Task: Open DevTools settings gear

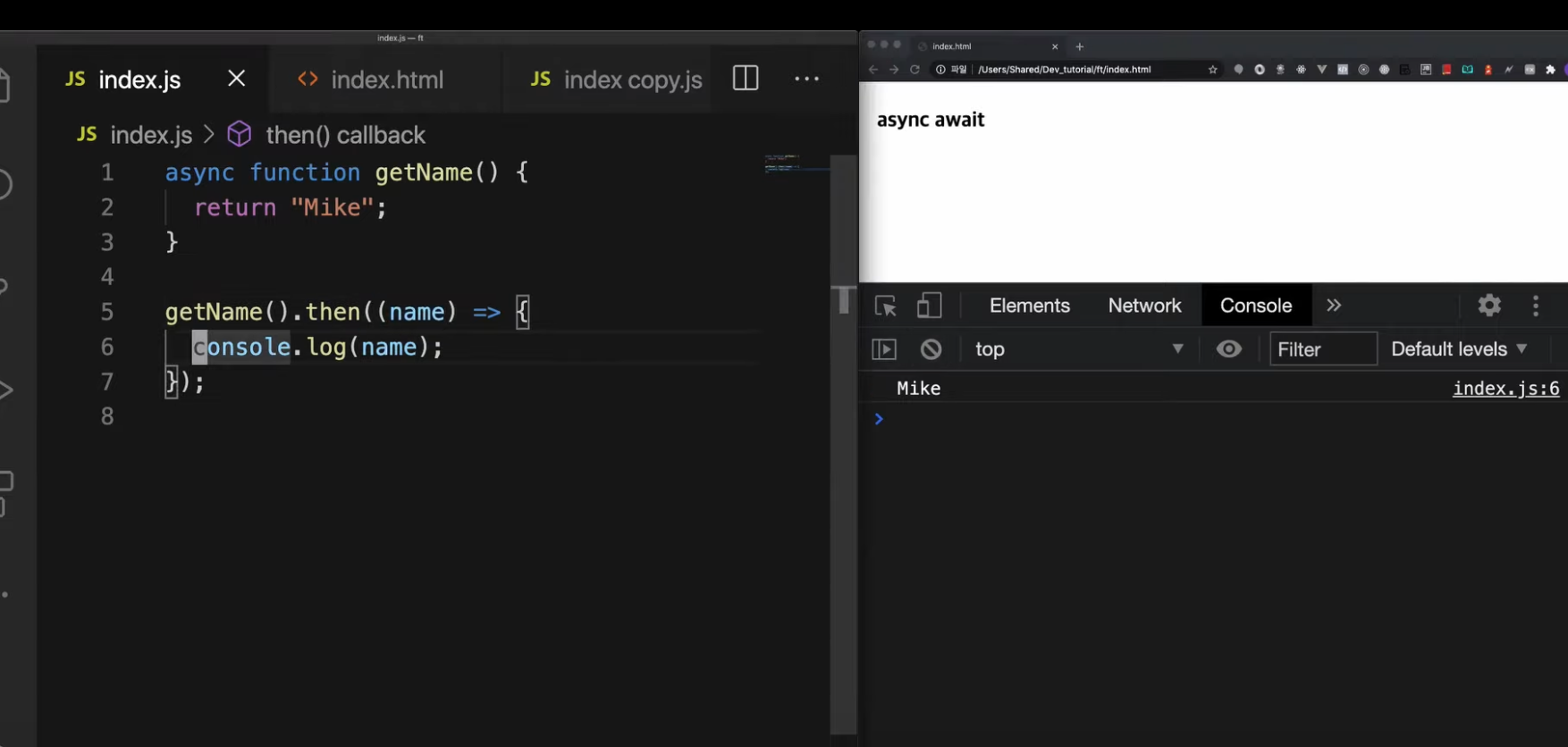Action: [1489, 306]
